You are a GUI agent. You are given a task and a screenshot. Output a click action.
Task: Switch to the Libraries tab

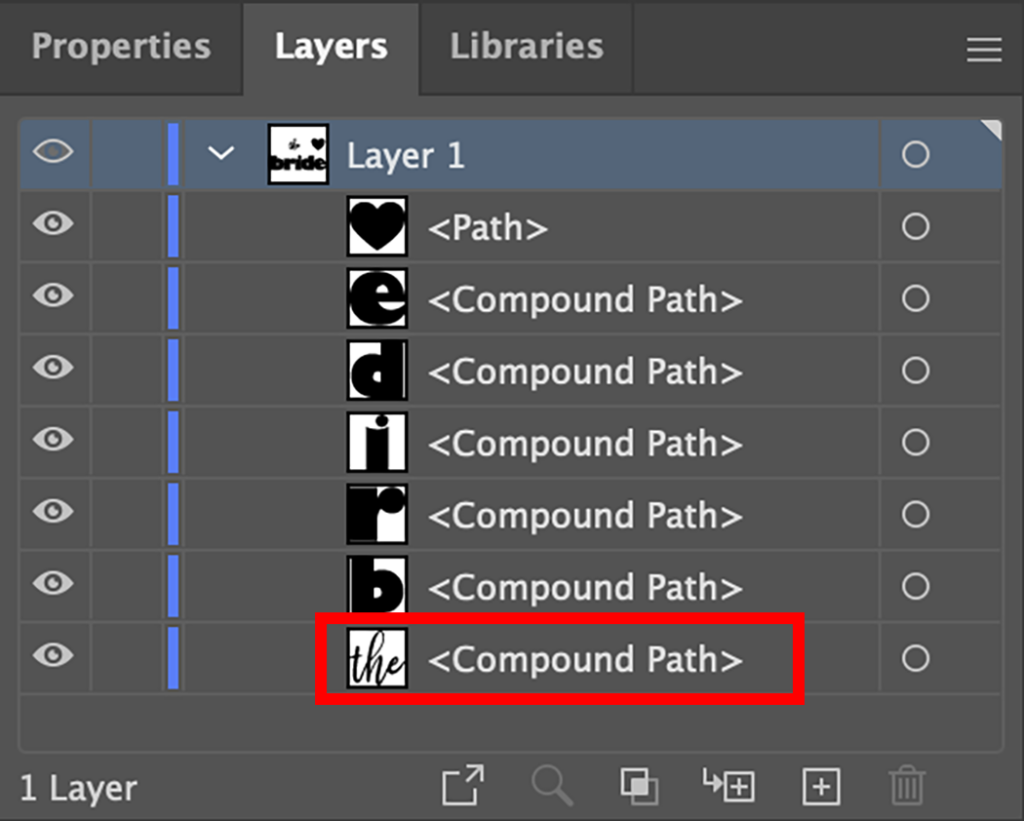[x=526, y=47]
